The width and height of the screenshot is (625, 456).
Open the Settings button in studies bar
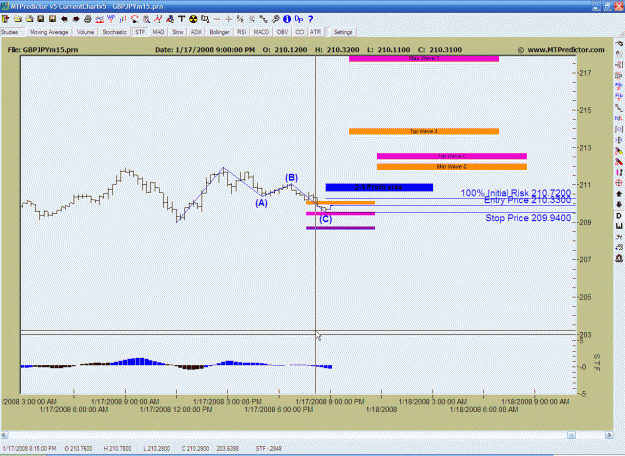point(343,32)
